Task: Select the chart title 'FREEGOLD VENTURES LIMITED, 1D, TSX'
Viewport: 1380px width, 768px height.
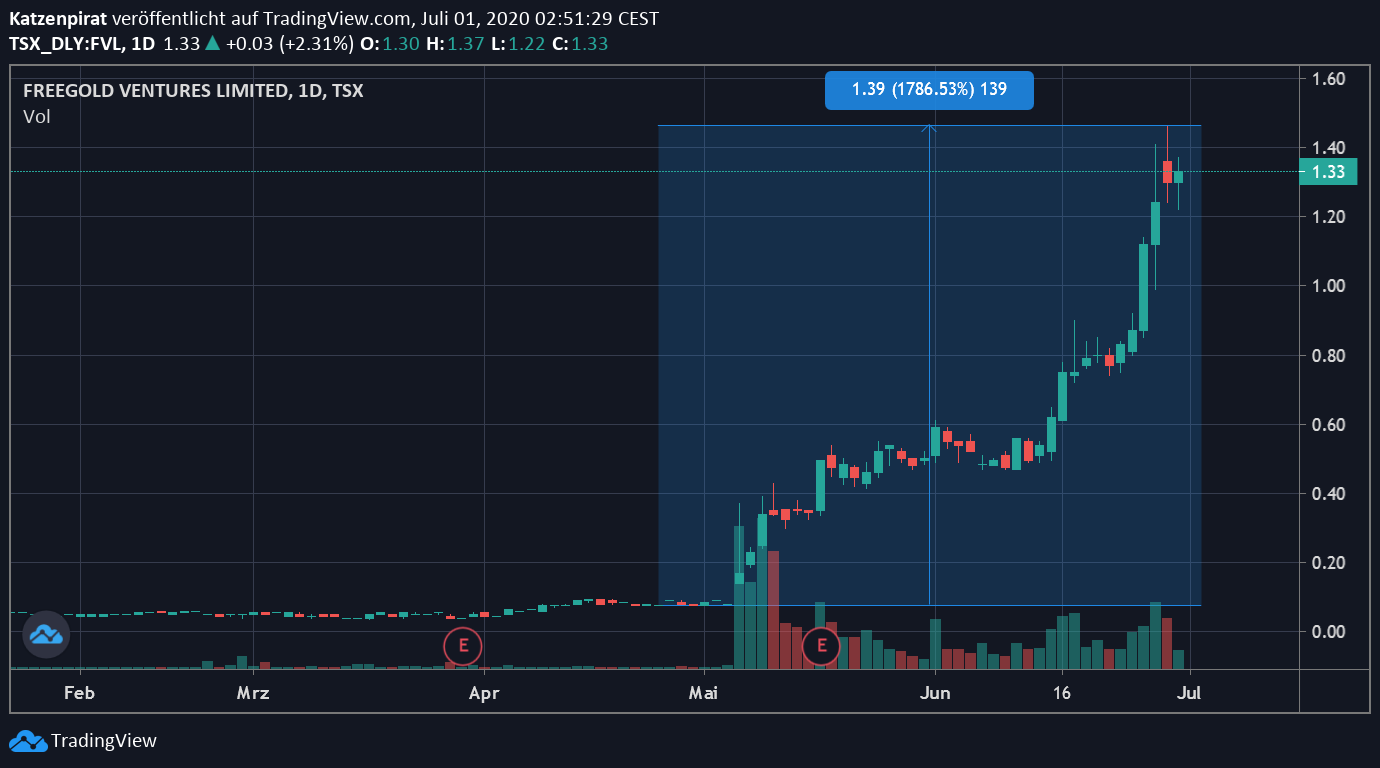Action: pyautogui.click(x=193, y=91)
